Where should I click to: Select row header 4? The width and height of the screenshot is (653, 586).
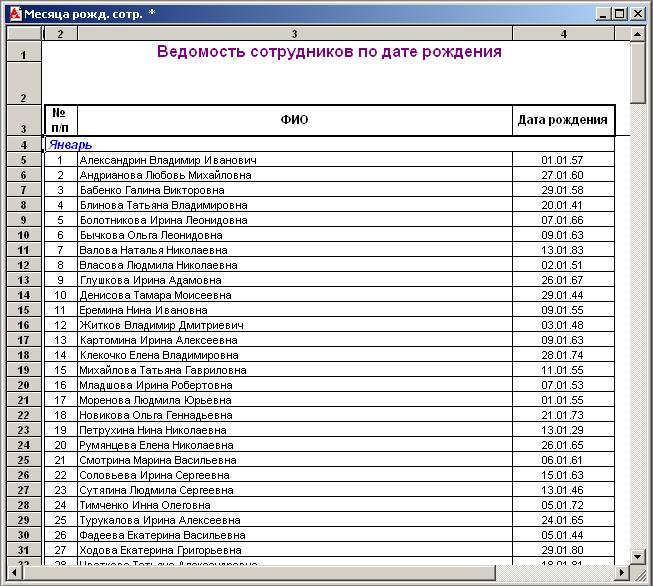(24, 145)
